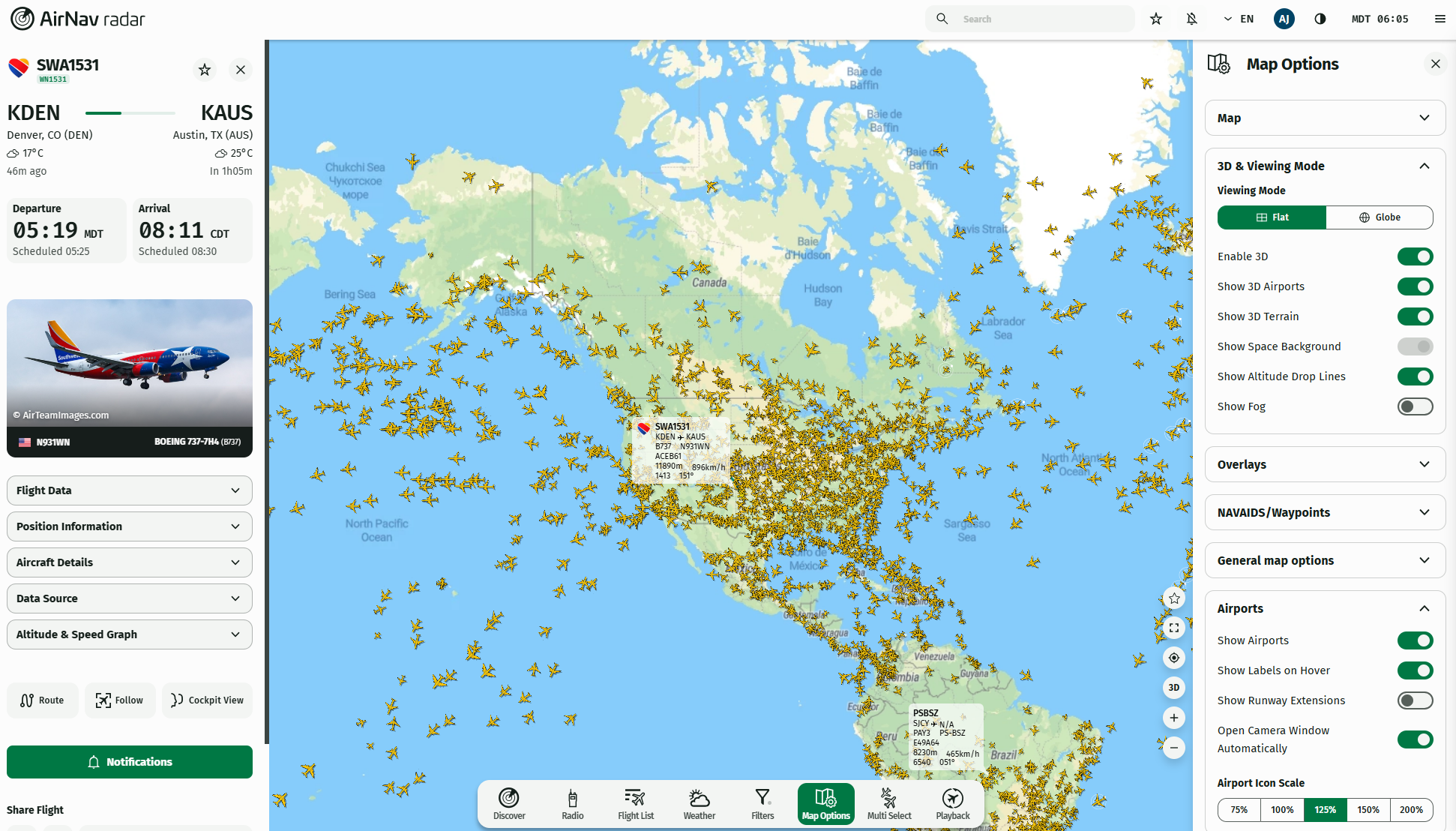Enable Show Fog switch

pyautogui.click(x=1415, y=406)
